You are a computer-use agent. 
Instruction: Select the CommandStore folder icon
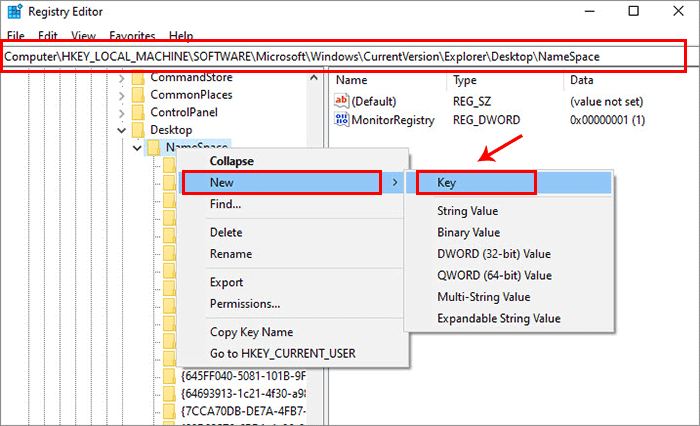(138, 78)
